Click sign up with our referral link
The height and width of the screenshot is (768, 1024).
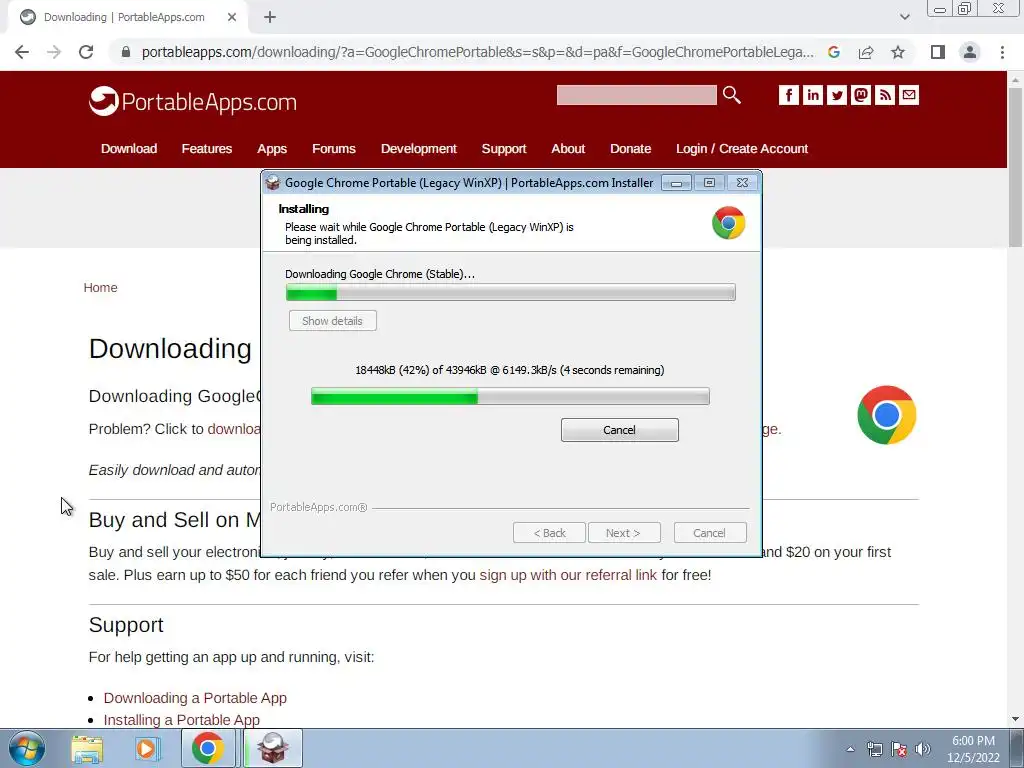568,575
